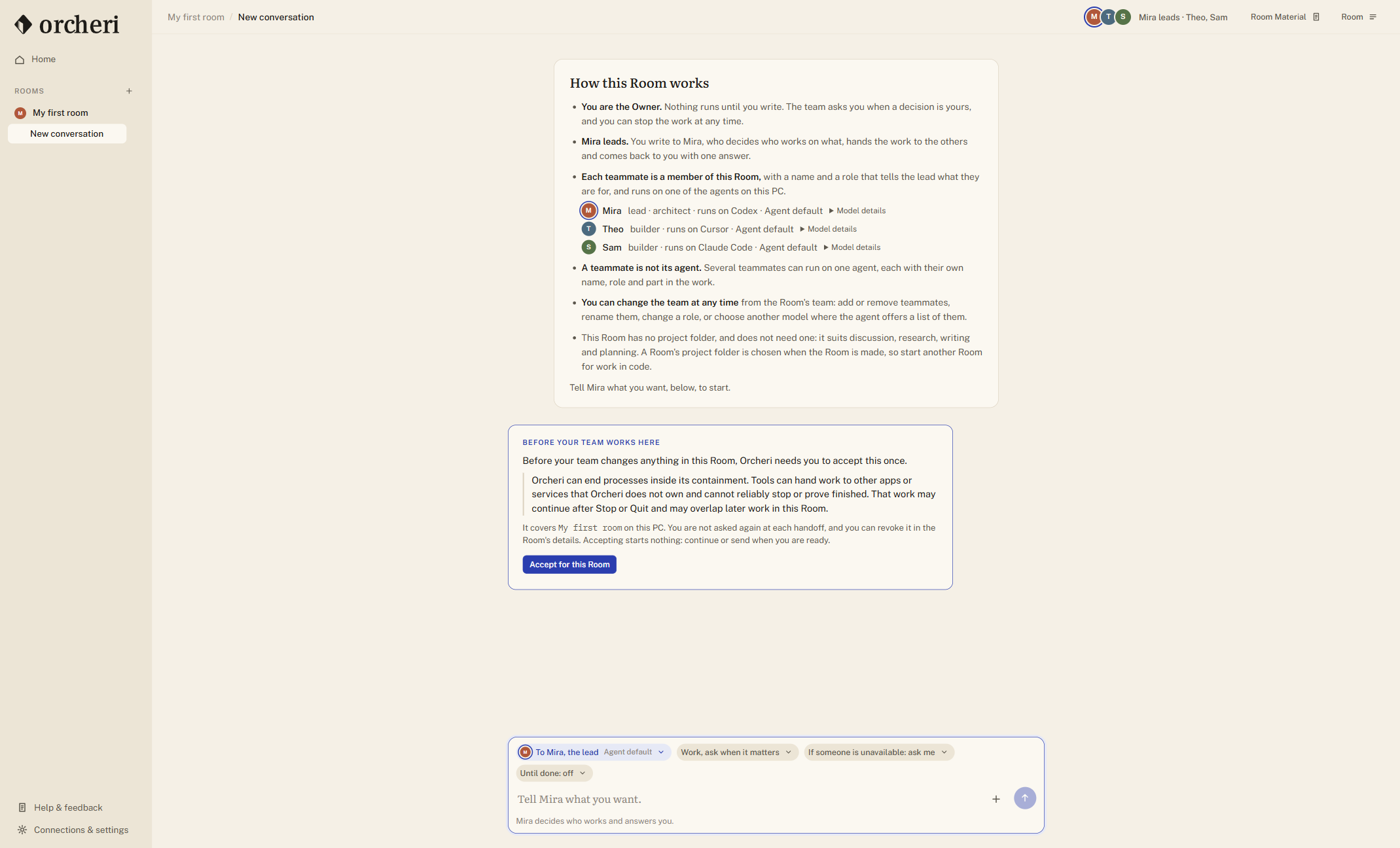
Task: Open 'Work, ask when it matters' dropdown
Action: (x=737, y=752)
